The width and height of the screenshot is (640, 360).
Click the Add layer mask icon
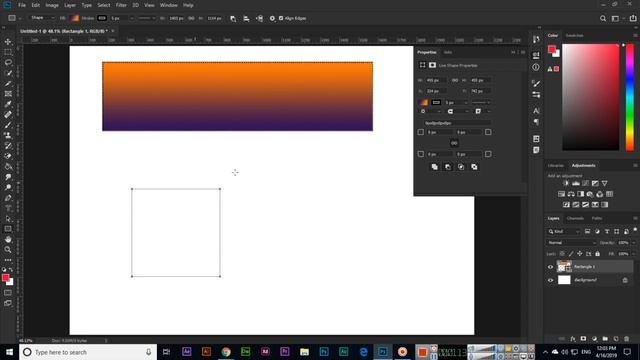point(583,339)
